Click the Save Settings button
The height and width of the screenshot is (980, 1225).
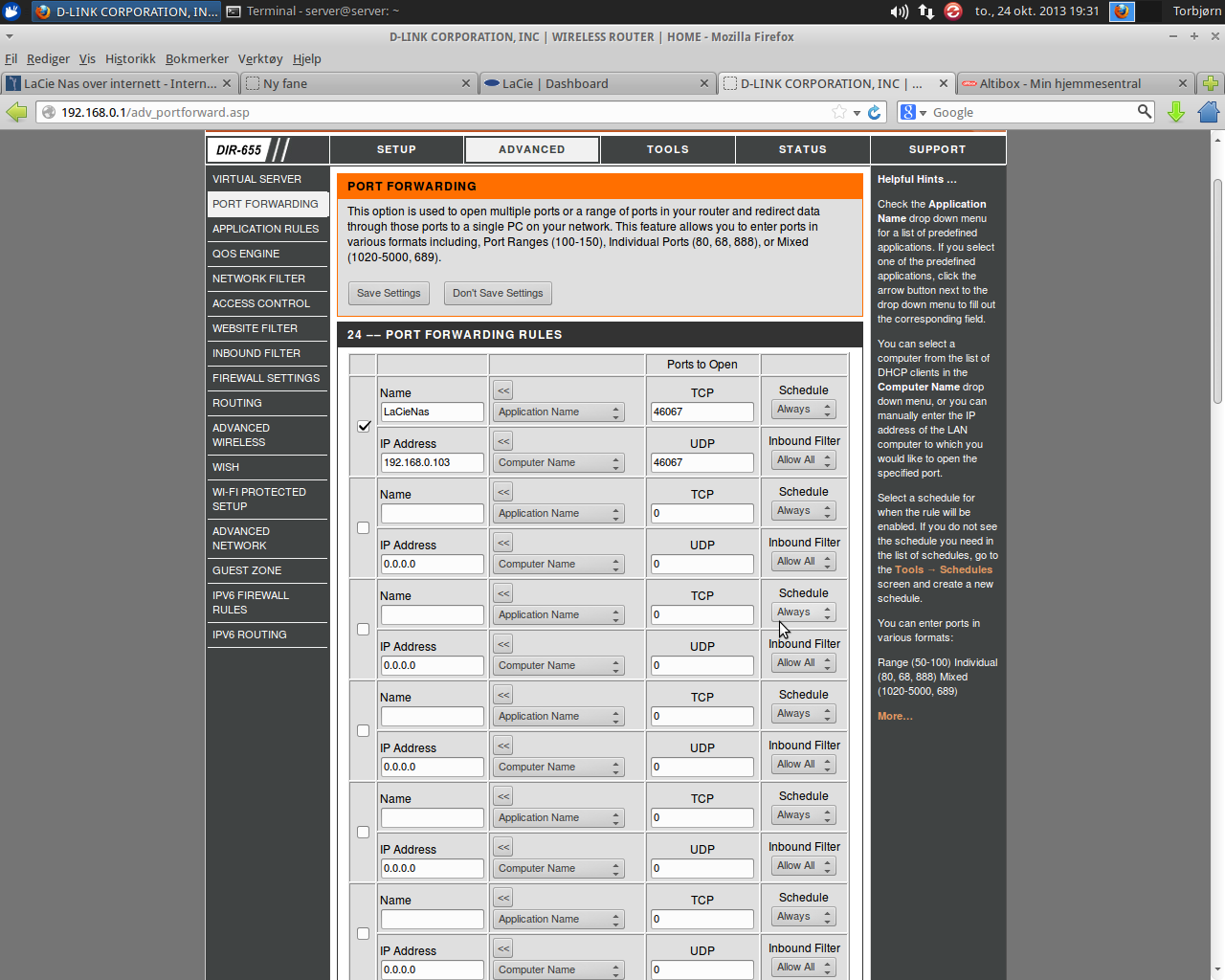[x=389, y=293]
